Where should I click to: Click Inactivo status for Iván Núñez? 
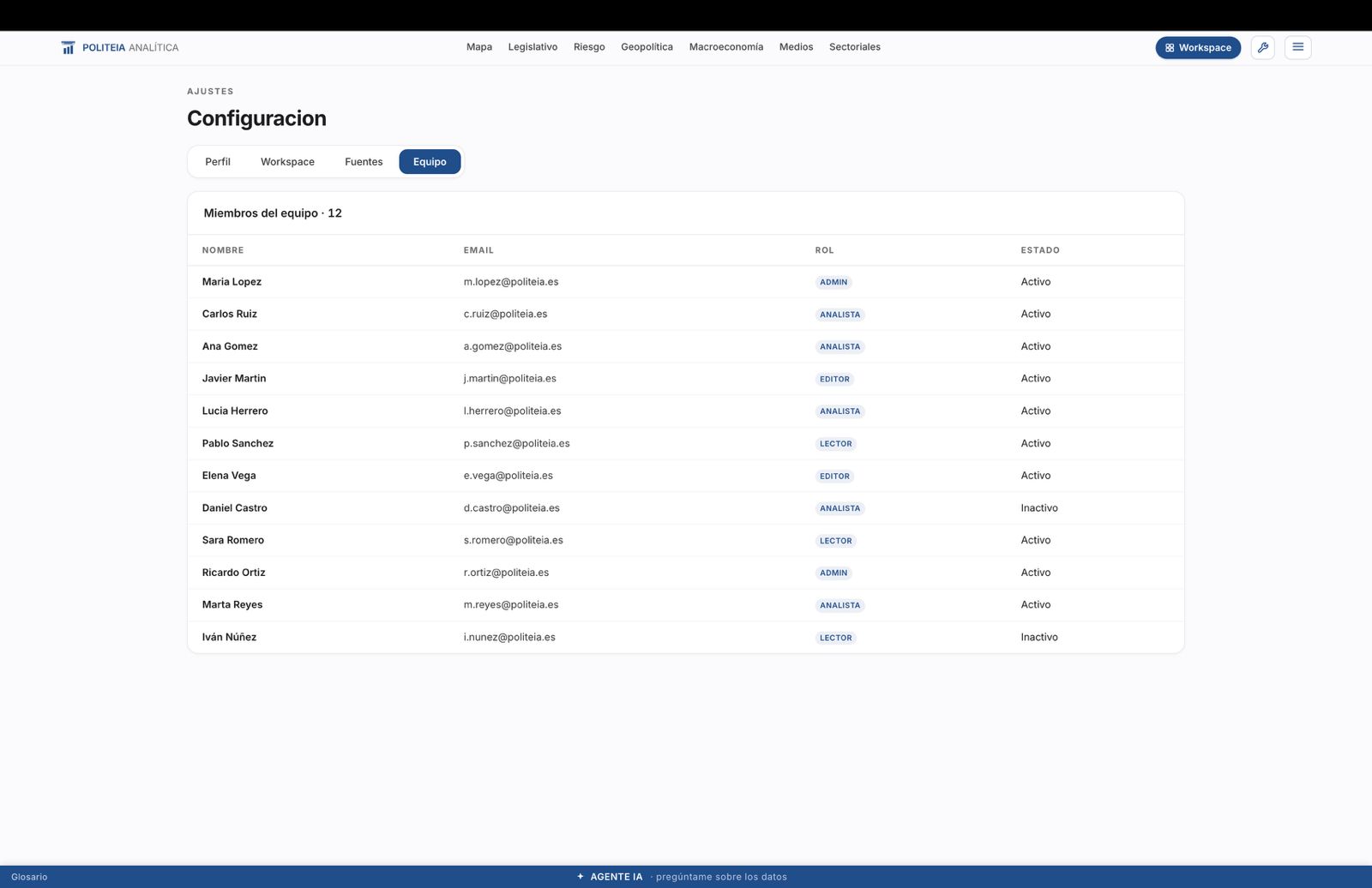pos(1039,637)
